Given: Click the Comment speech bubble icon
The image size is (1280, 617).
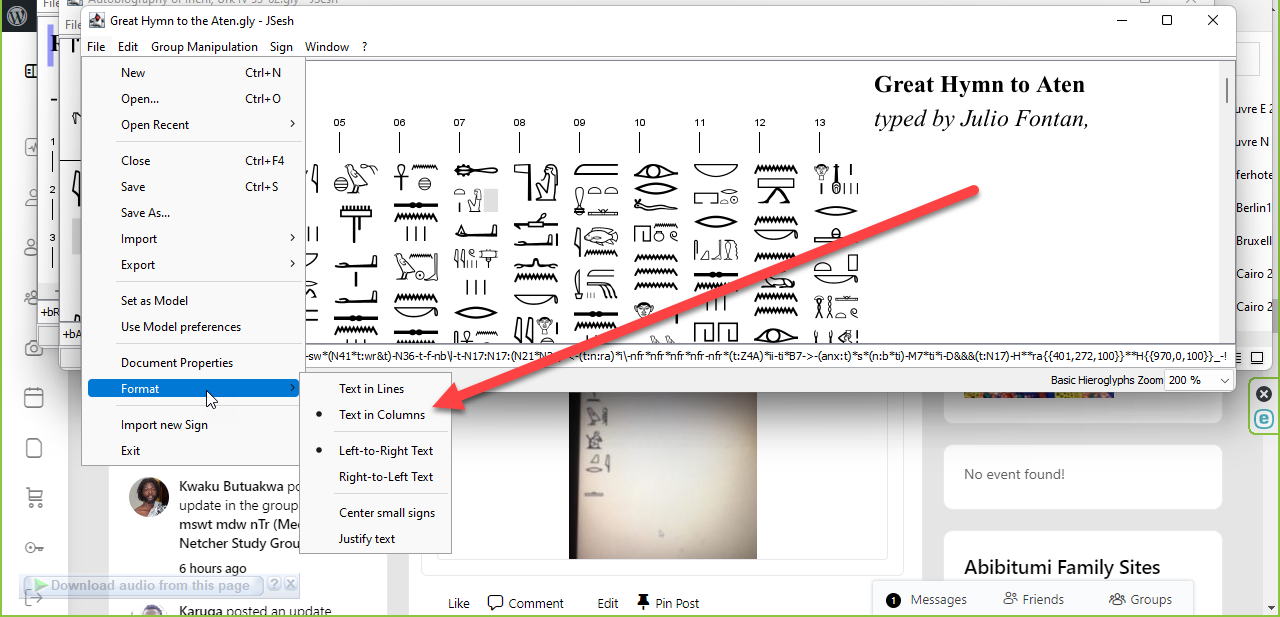Looking at the screenshot, I should pos(495,602).
